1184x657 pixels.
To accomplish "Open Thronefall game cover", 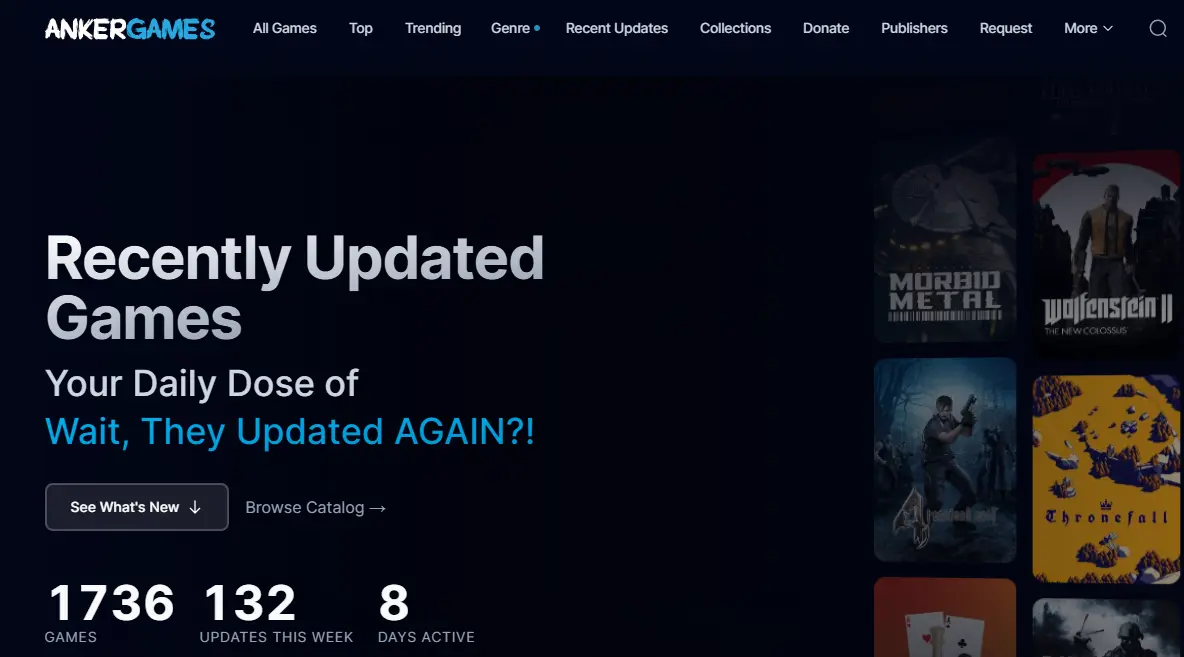I will coord(1106,479).
